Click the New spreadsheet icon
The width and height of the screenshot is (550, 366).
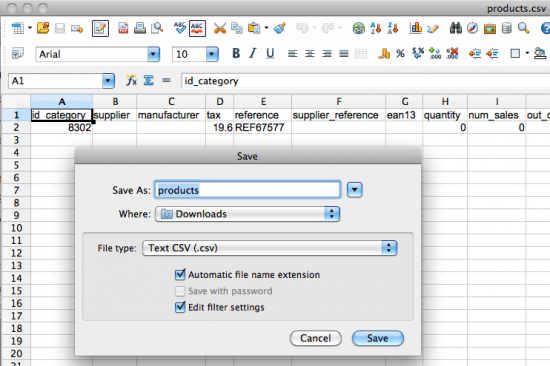point(18,28)
